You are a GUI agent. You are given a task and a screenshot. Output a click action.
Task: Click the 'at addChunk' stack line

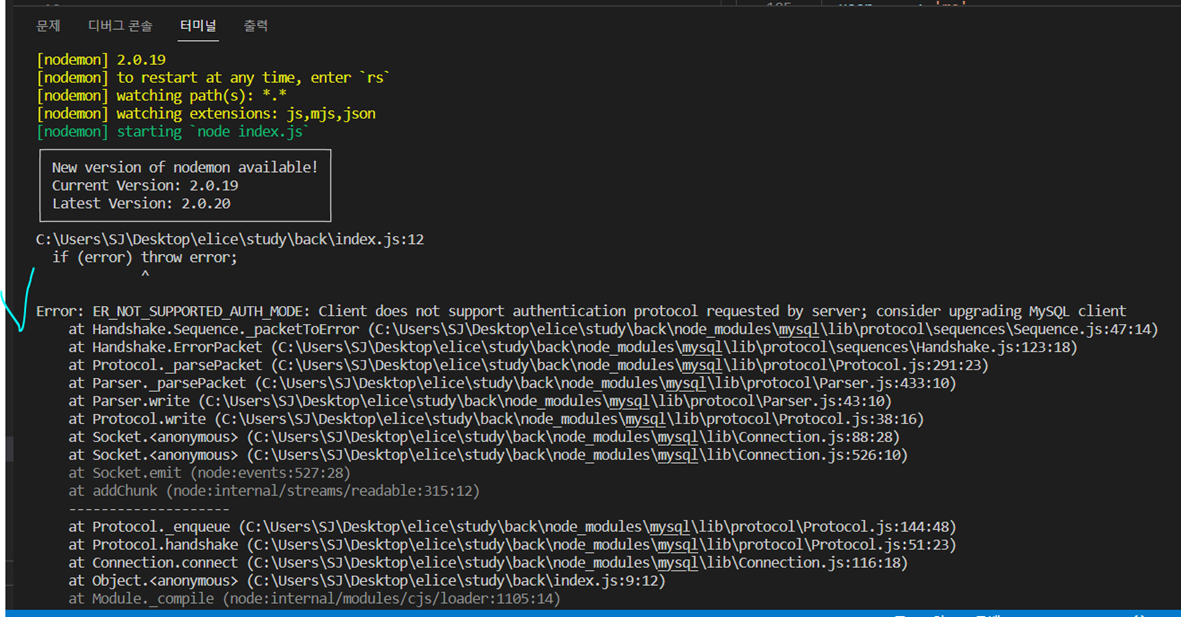coord(274,491)
